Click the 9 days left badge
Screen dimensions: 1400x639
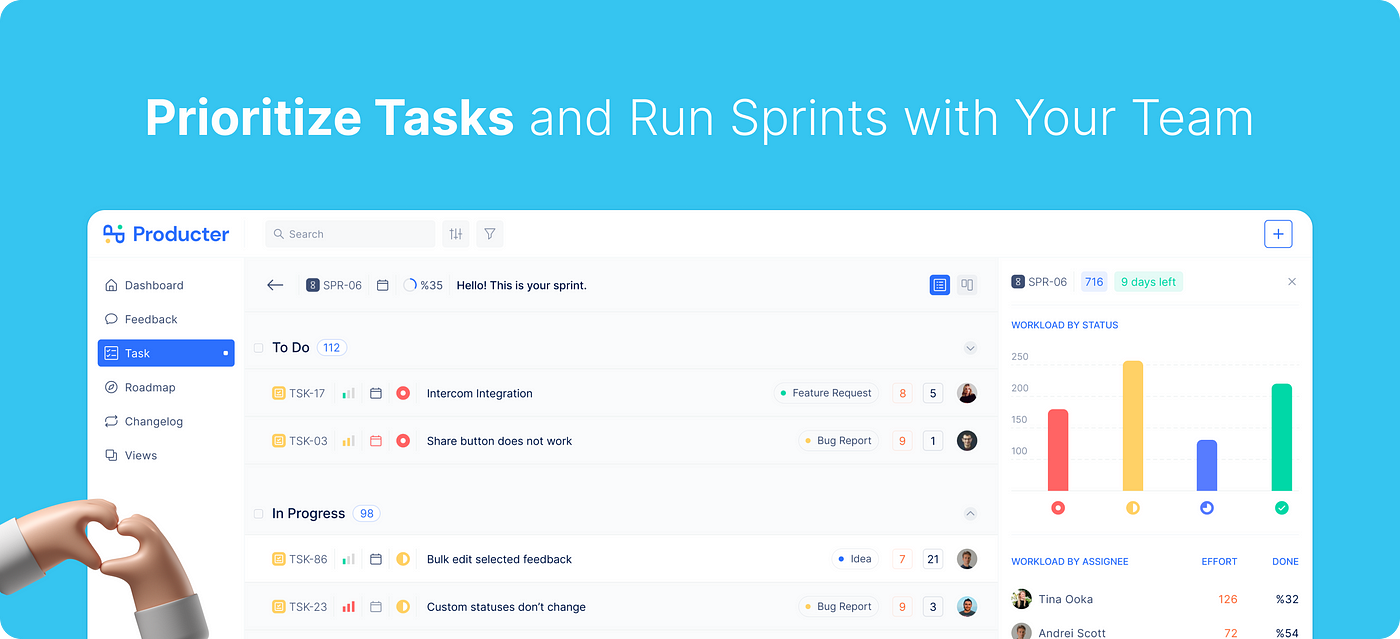click(1148, 282)
